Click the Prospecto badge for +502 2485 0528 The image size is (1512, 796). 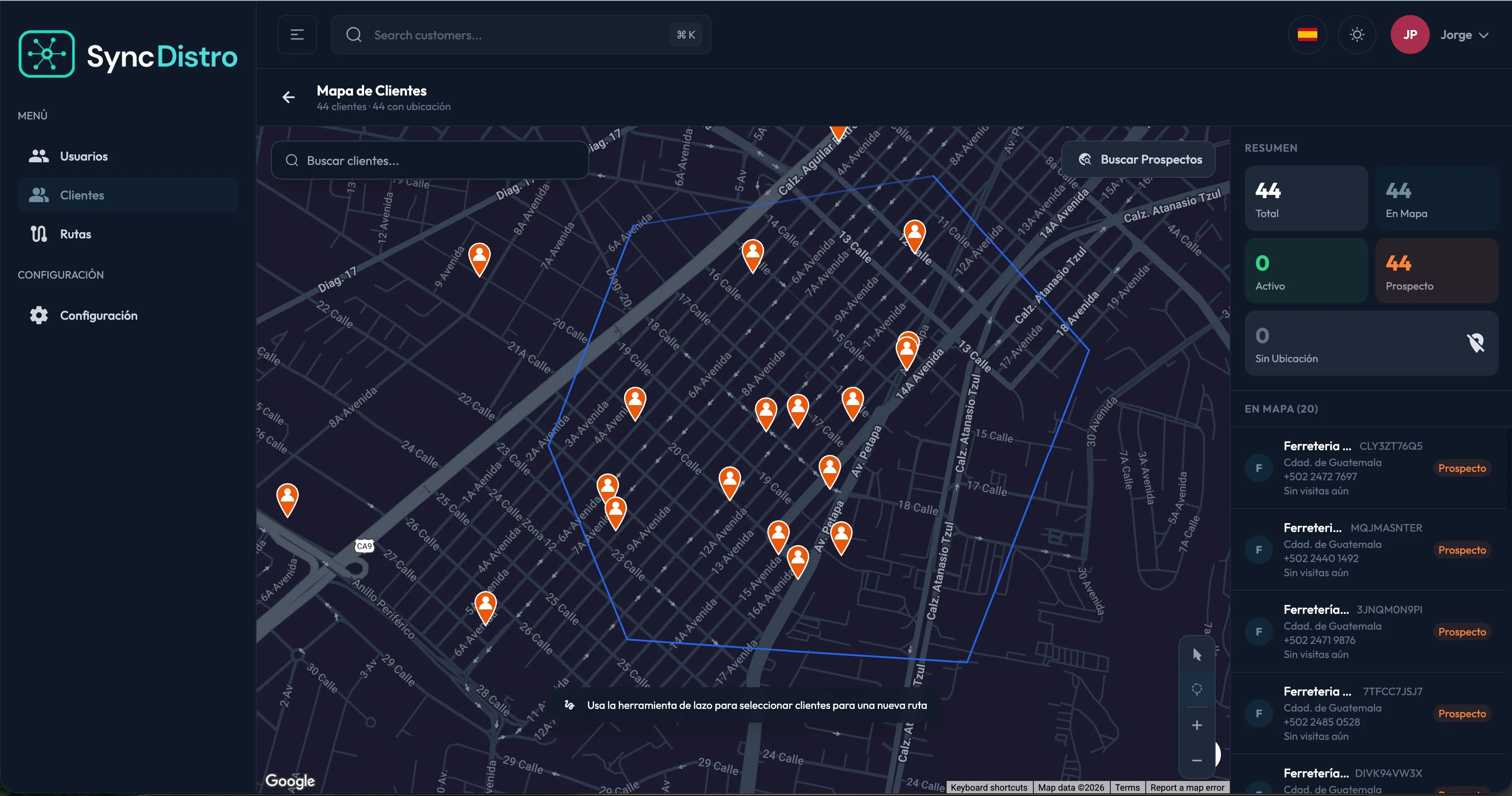tap(1462, 713)
